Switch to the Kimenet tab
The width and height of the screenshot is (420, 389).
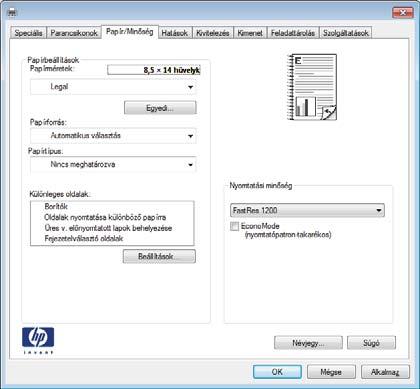(x=250, y=33)
